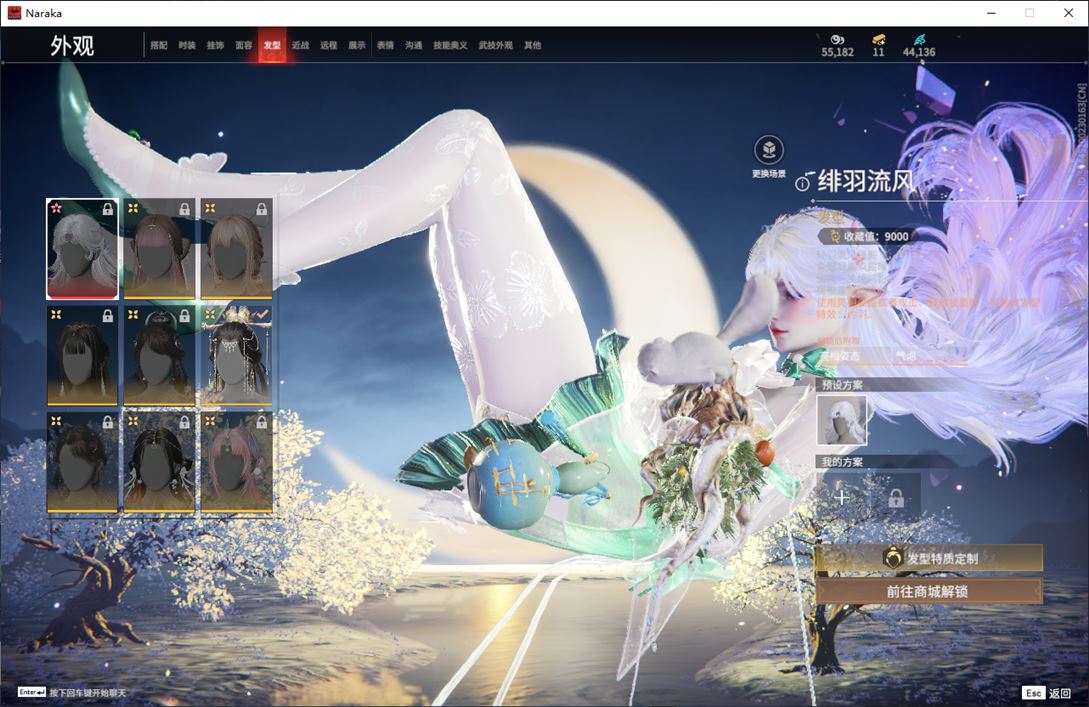Click the gold bar currency icon above 11
This screenshot has width=1089, height=707.
pyautogui.click(x=879, y=40)
